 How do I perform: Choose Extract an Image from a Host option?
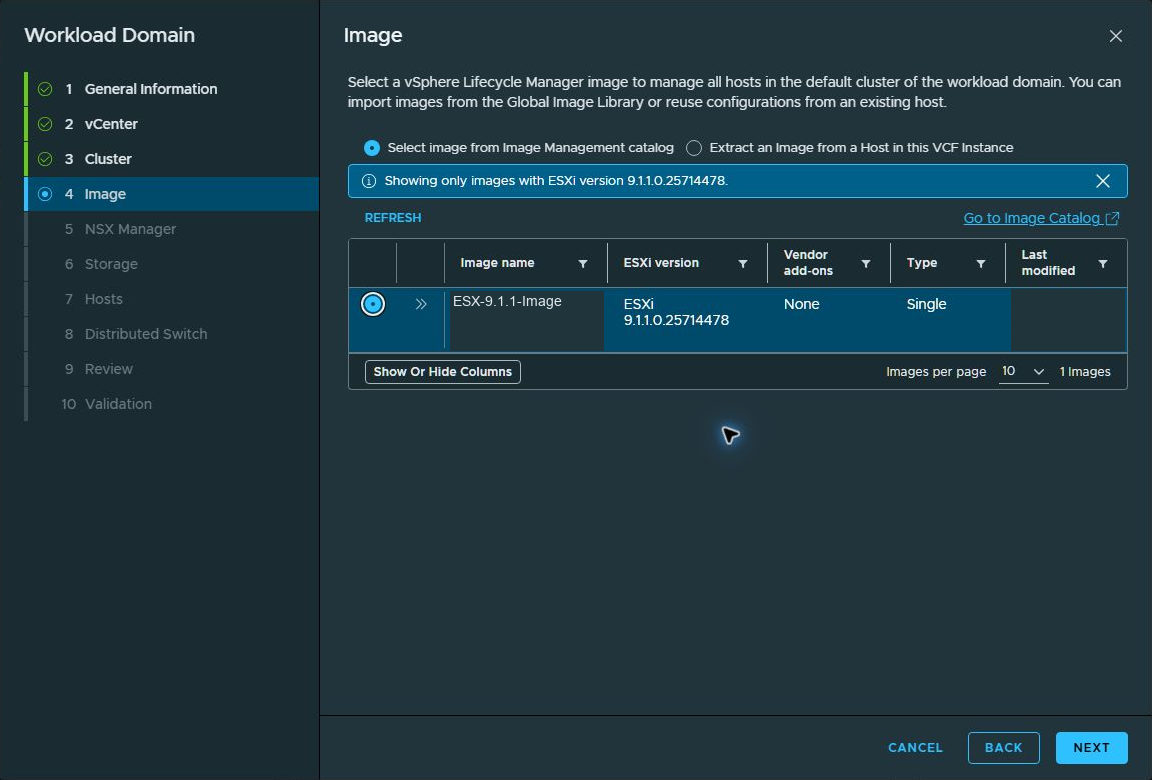694,148
